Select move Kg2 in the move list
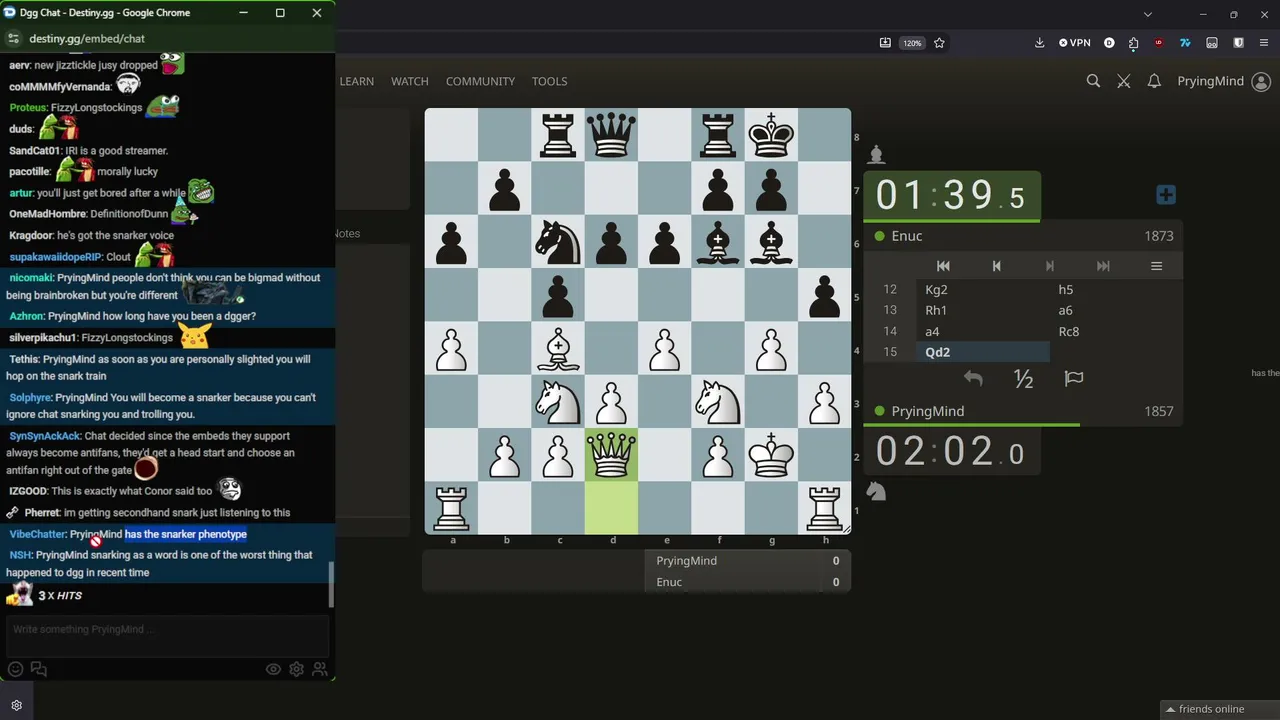1280x720 pixels. 983,290
